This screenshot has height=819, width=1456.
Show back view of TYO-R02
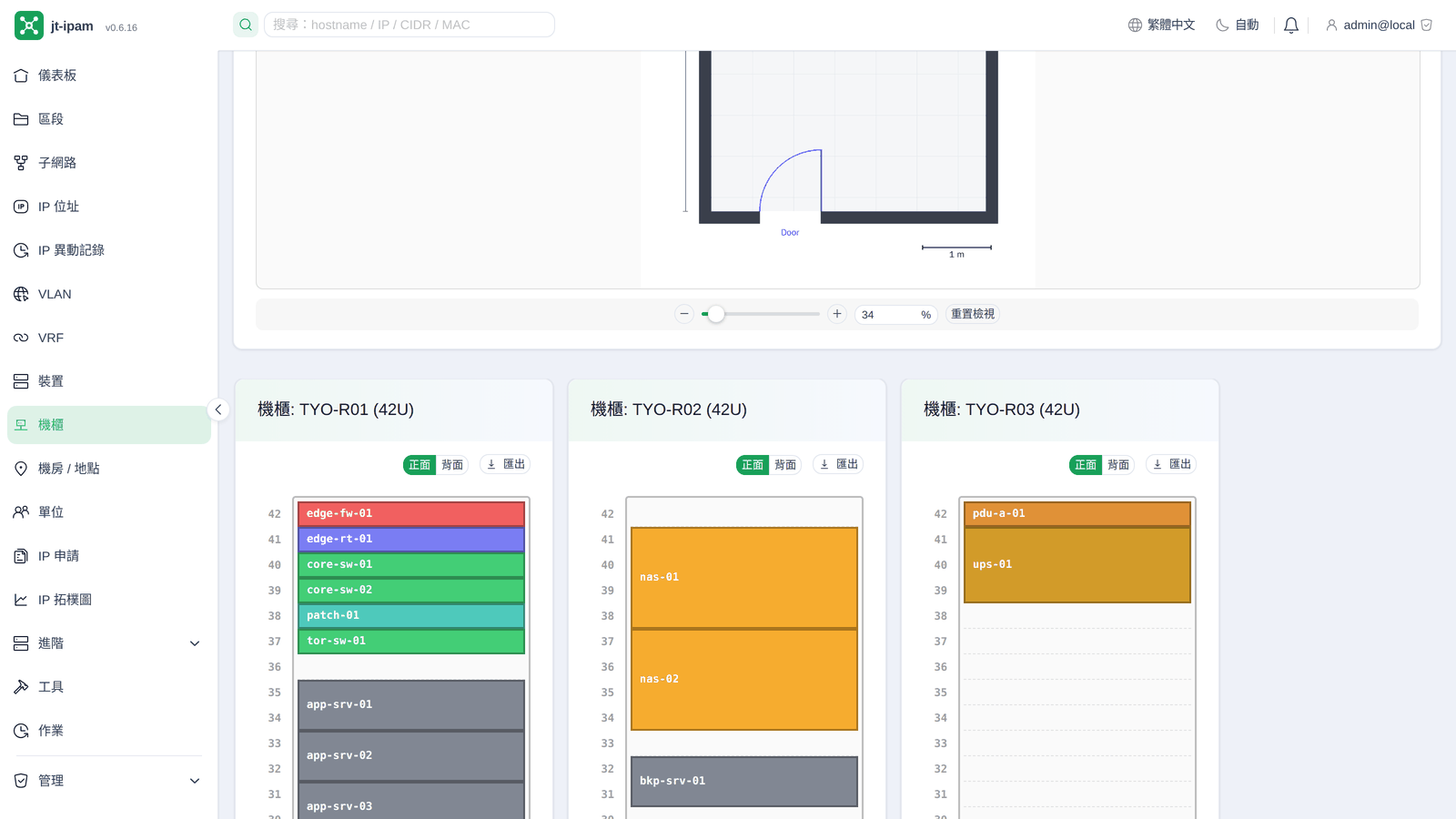click(x=785, y=465)
